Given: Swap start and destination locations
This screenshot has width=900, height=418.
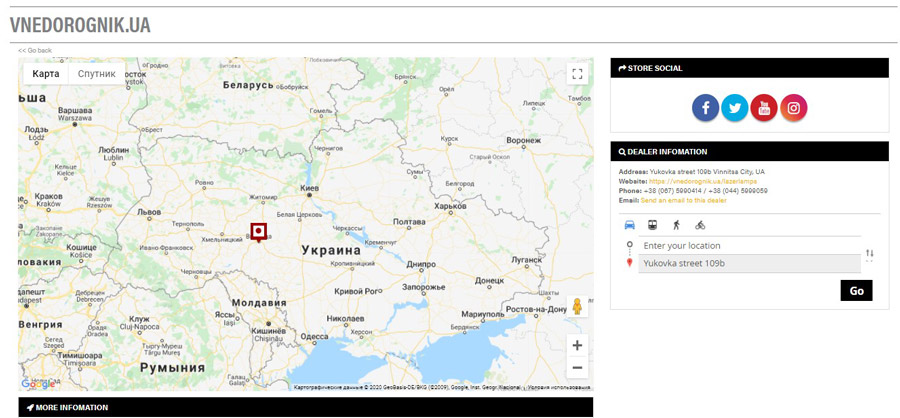Looking at the screenshot, I should (869, 254).
